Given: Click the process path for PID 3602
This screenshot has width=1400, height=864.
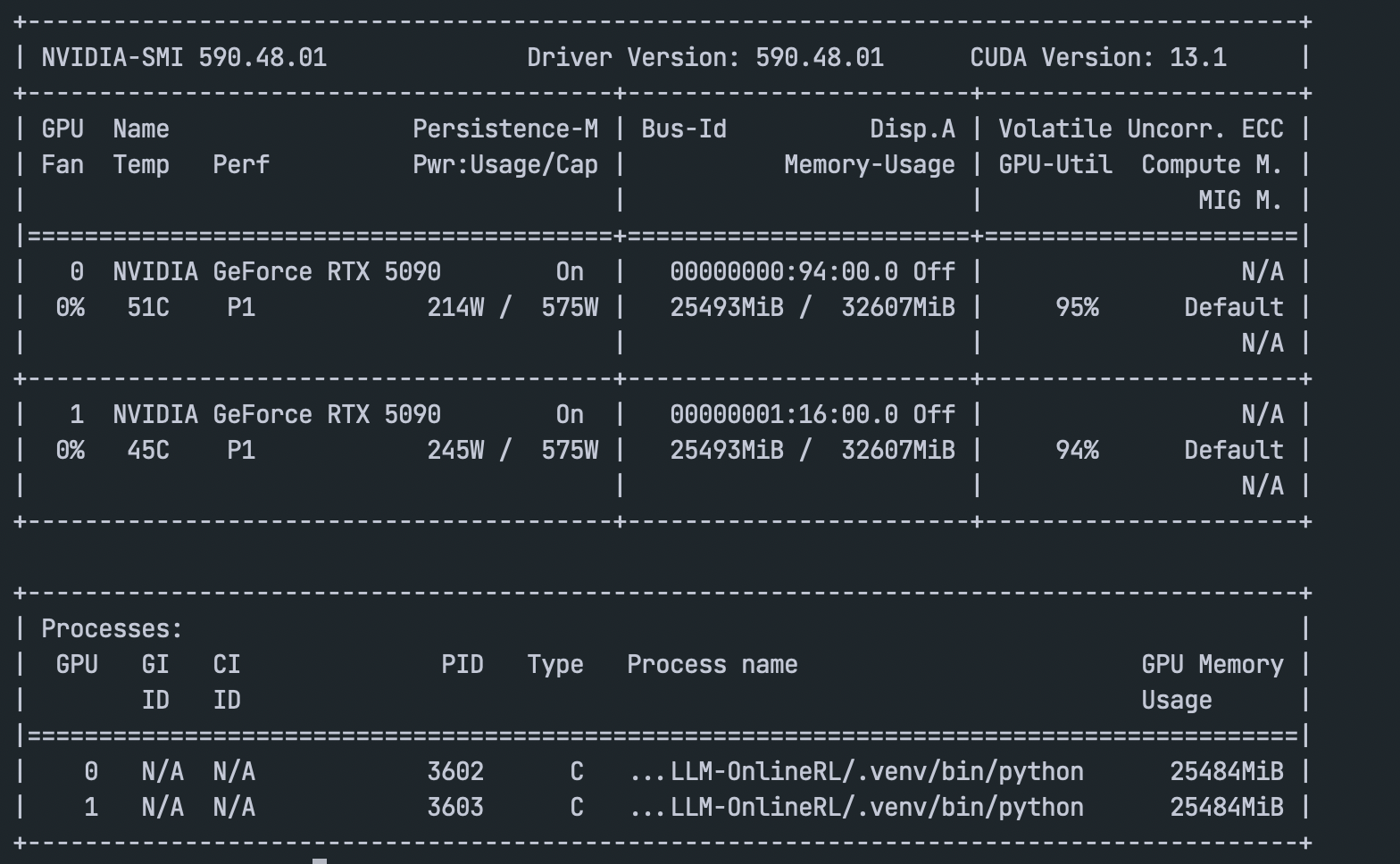Looking at the screenshot, I should 855,772.
